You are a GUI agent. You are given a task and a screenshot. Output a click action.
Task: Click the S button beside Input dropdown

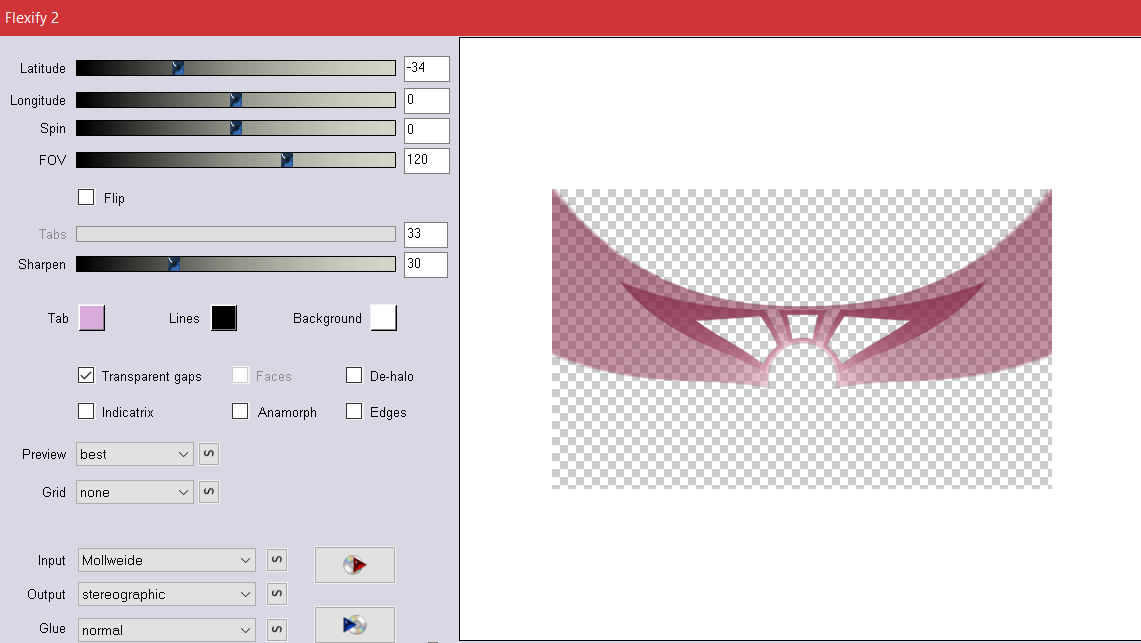point(277,560)
